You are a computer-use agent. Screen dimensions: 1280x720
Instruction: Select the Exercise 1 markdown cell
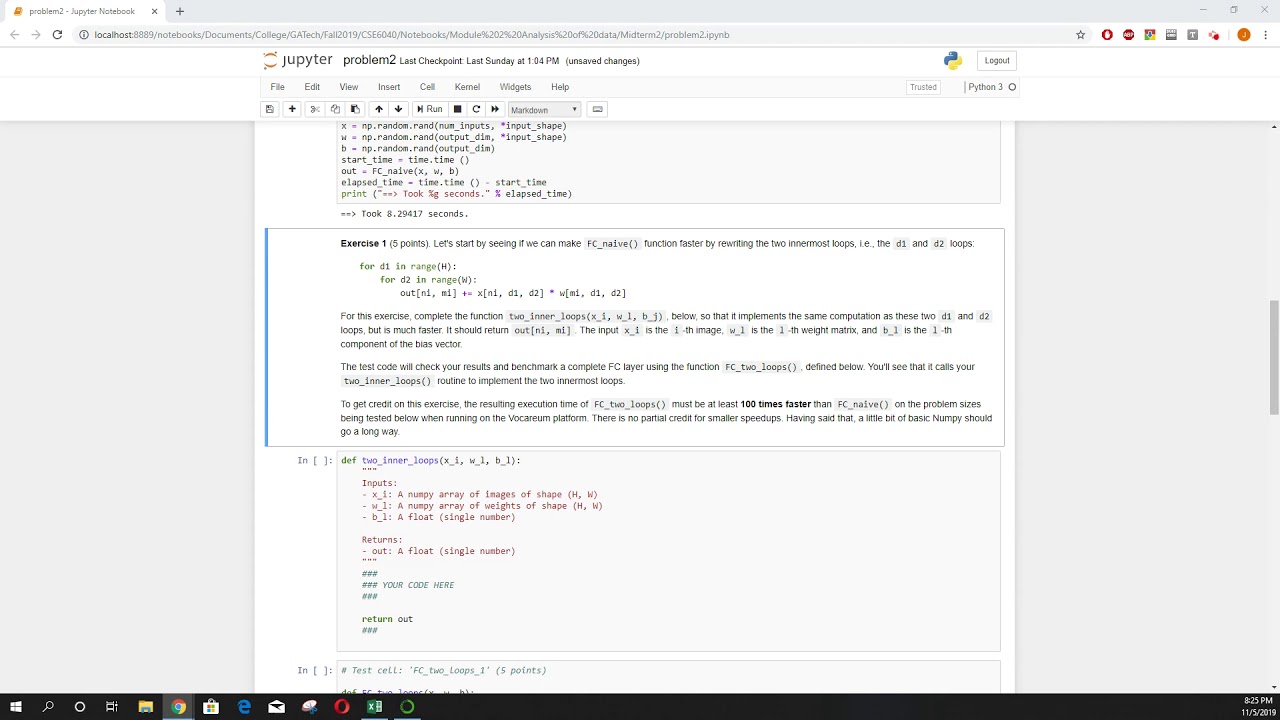(635, 337)
